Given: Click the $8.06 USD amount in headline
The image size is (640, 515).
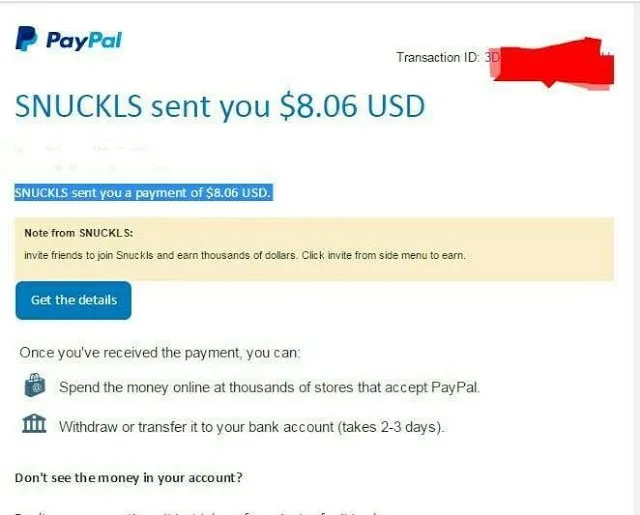Looking at the screenshot, I should pyautogui.click(x=352, y=106).
